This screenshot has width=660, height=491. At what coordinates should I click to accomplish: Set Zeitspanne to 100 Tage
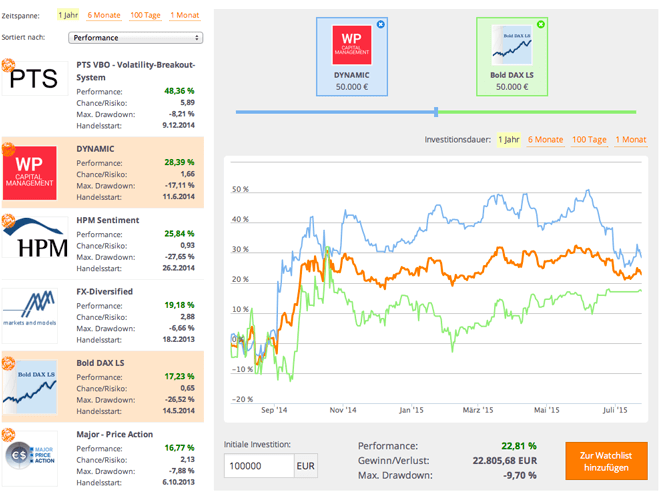[x=145, y=15]
